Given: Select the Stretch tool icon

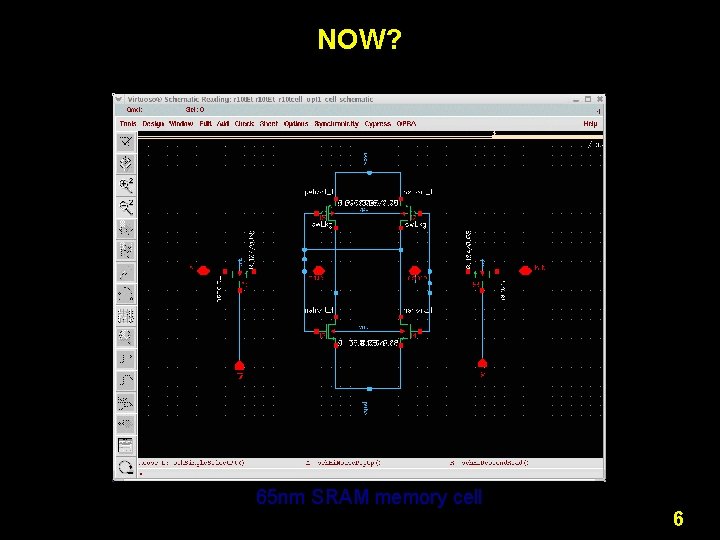Looking at the screenshot, I should click(125, 228).
